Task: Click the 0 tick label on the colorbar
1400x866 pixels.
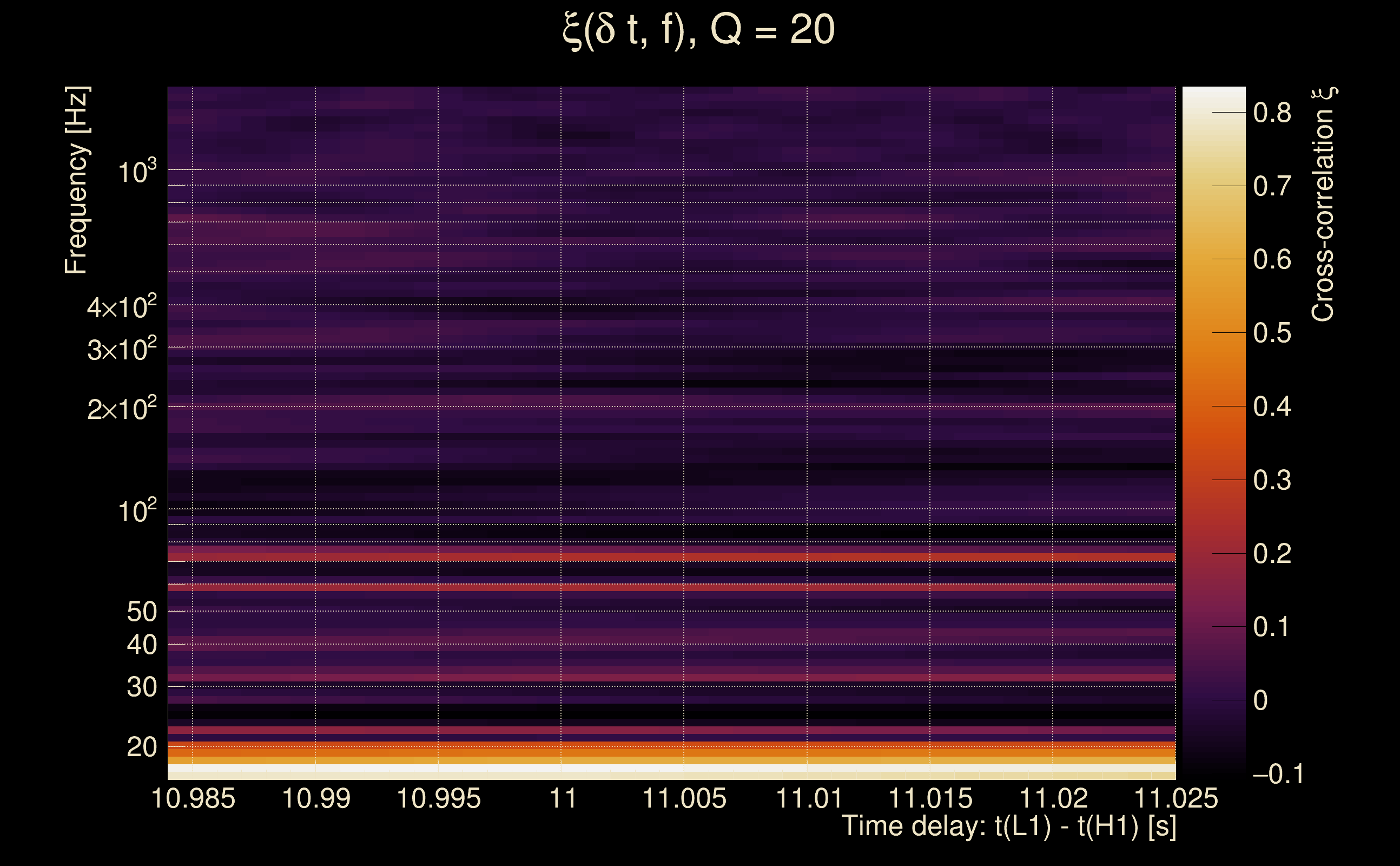Action: tap(1260, 700)
